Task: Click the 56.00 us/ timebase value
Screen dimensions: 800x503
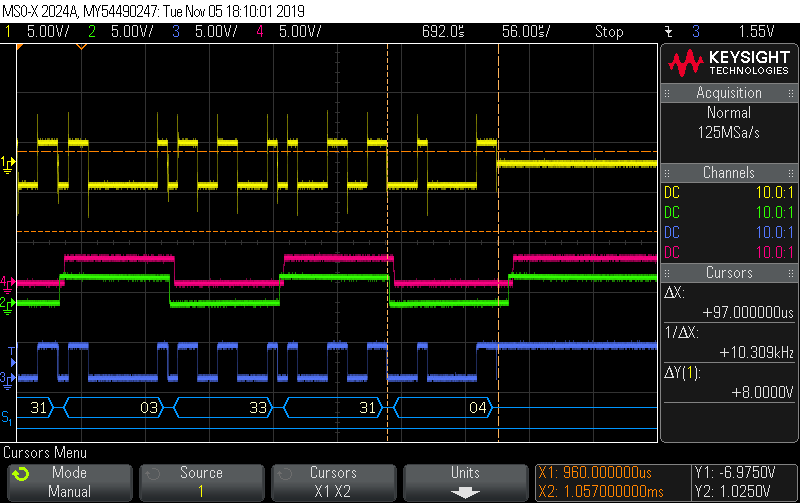Action: (x=526, y=32)
